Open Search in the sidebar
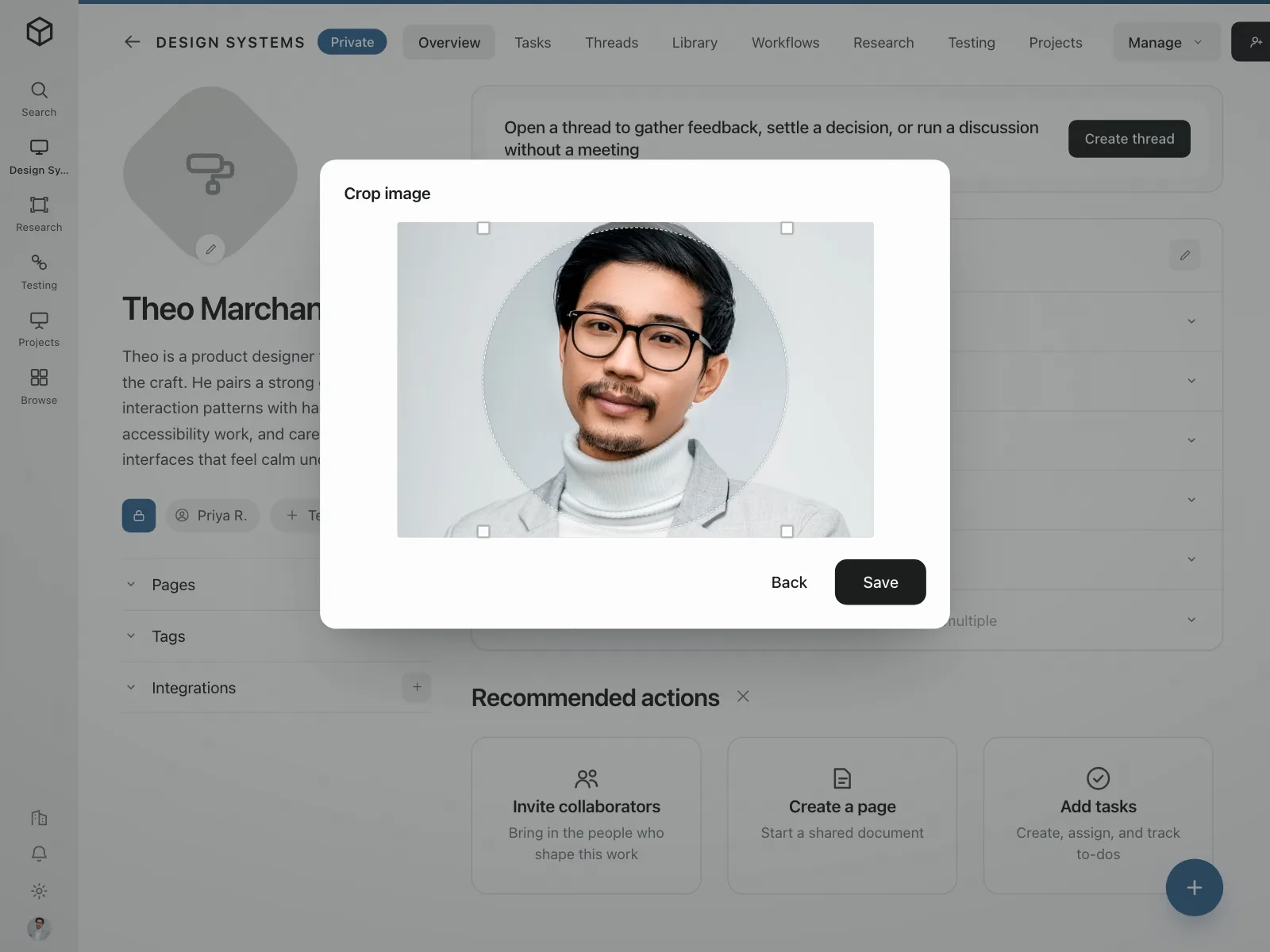The width and height of the screenshot is (1270, 952). 39,99
